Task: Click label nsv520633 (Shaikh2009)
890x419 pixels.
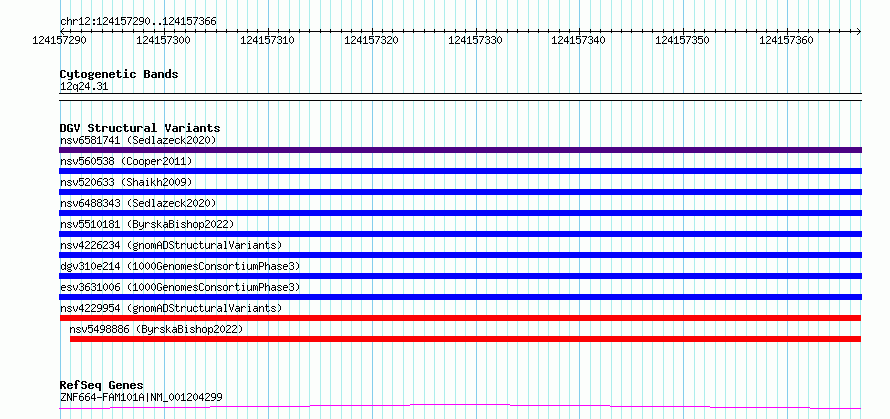Action: (126, 182)
